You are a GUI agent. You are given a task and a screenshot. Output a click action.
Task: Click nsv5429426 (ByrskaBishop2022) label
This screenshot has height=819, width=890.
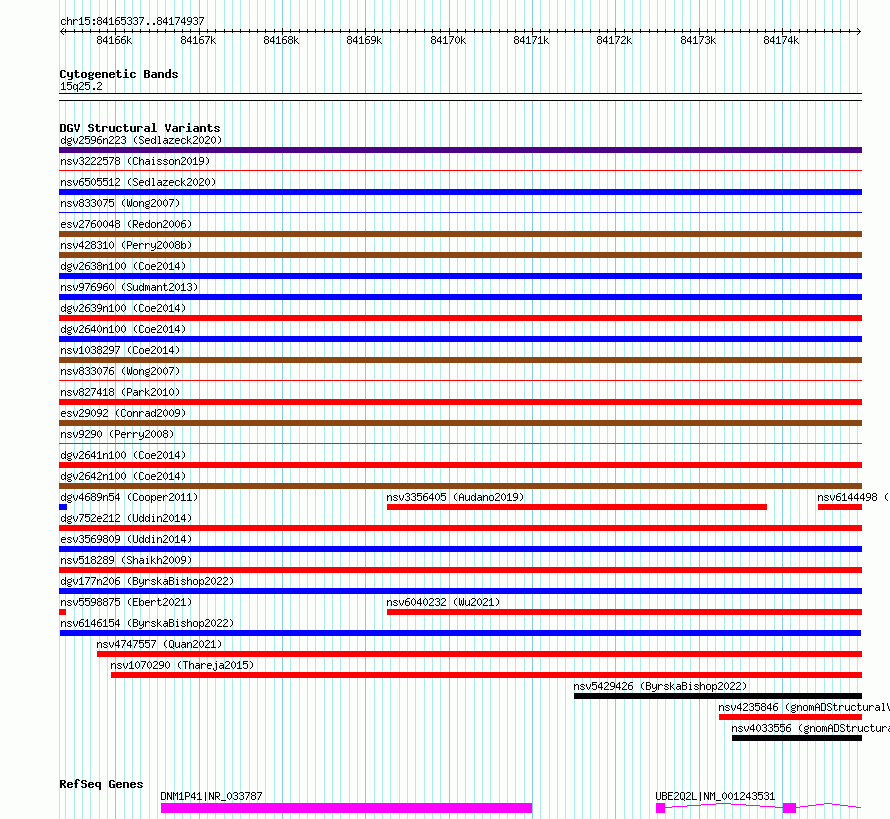660,686
